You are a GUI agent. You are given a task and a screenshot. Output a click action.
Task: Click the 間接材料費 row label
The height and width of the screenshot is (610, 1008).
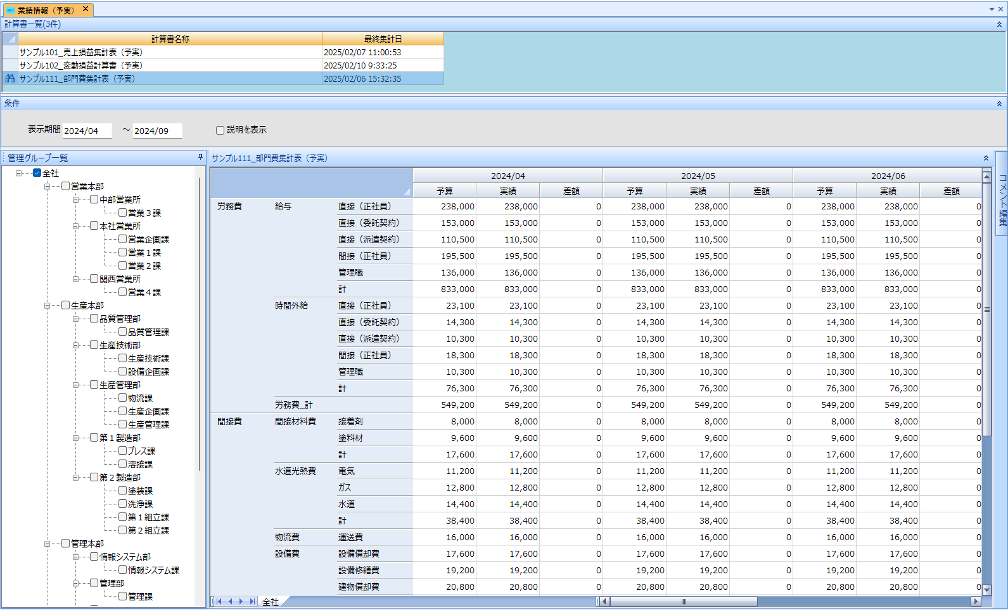(296, 422)
